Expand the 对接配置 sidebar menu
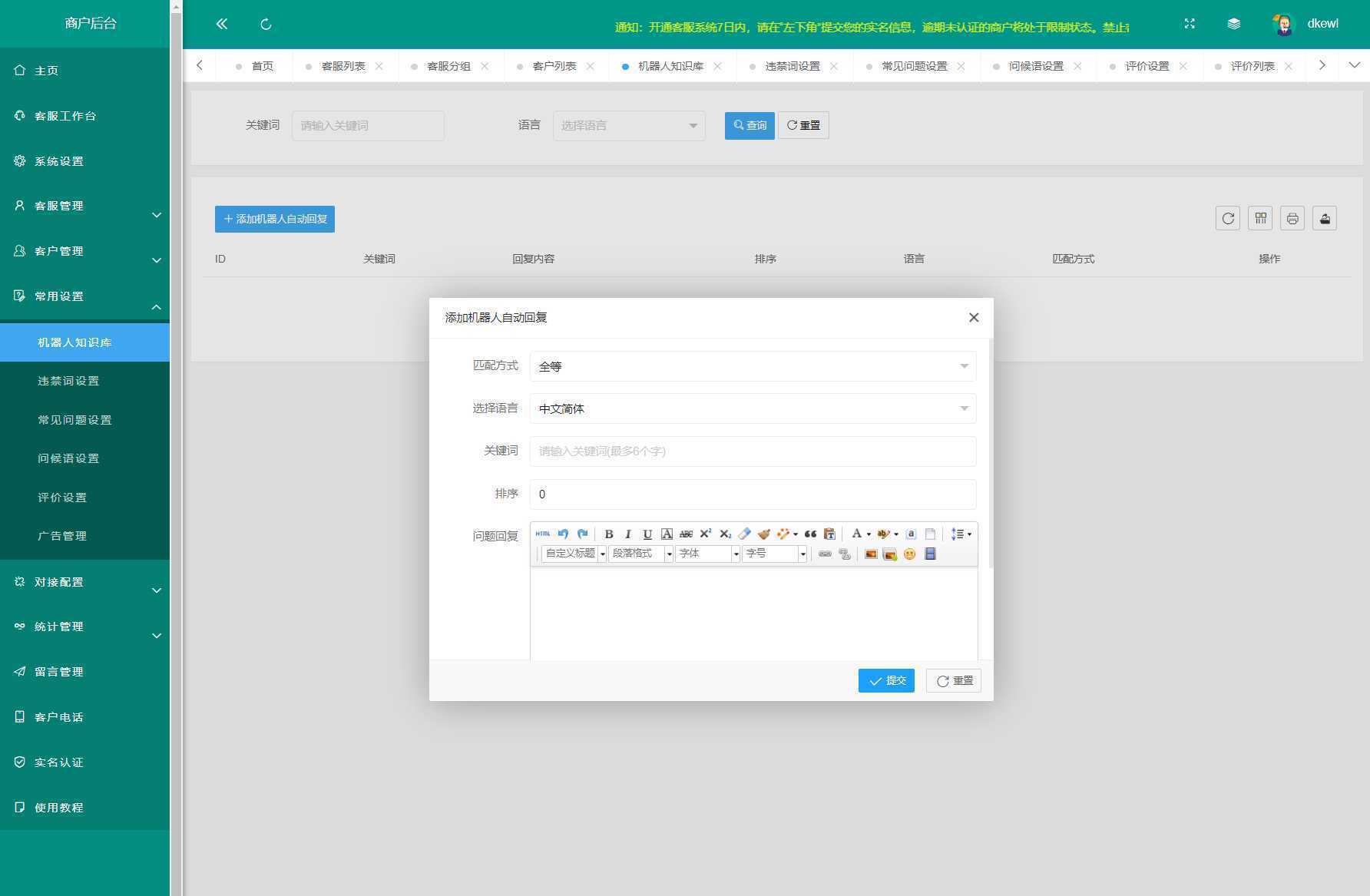1370x896 pixels. click(84, 582)
